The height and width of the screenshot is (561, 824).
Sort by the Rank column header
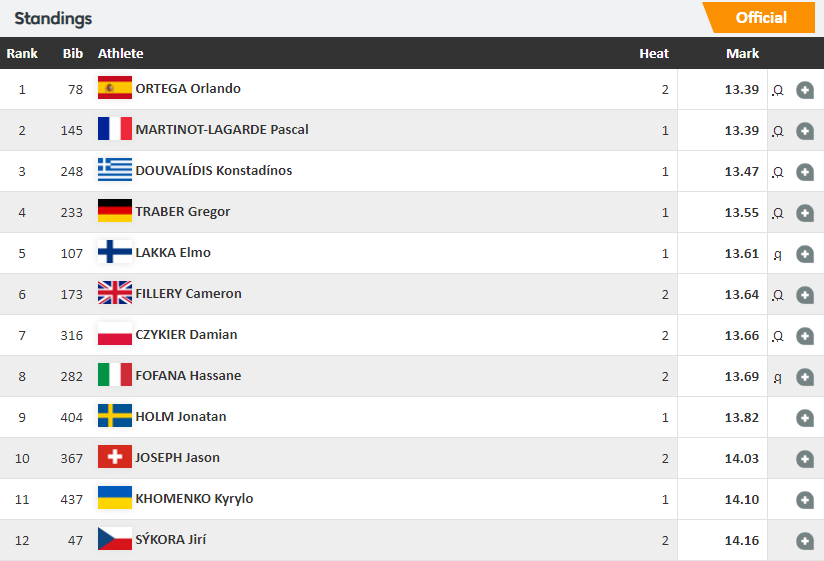pos(22,54)
